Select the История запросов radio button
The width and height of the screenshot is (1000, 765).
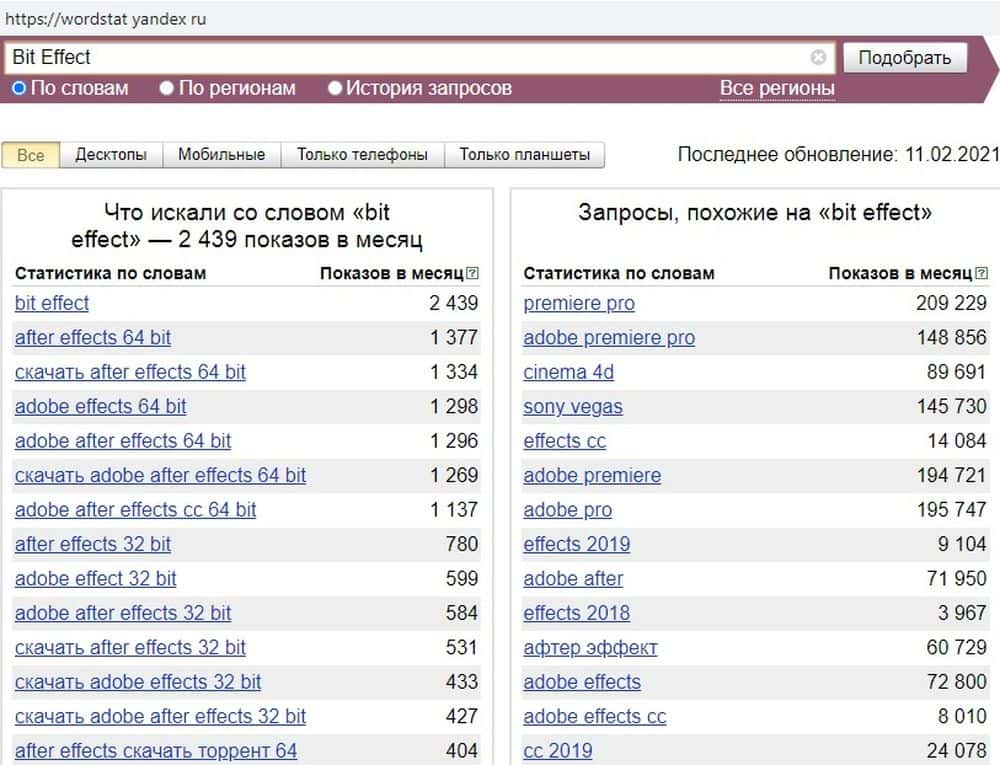[x=335, y=88]
